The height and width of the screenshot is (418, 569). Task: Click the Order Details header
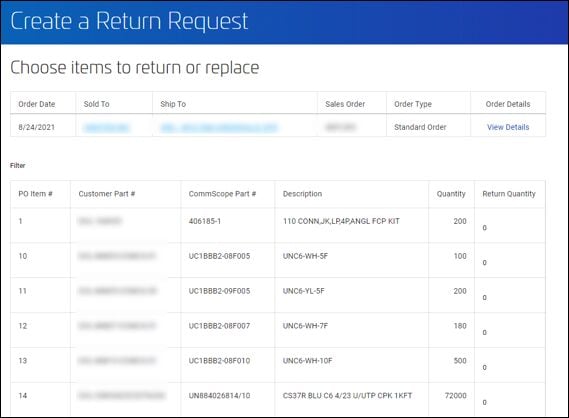508,104
